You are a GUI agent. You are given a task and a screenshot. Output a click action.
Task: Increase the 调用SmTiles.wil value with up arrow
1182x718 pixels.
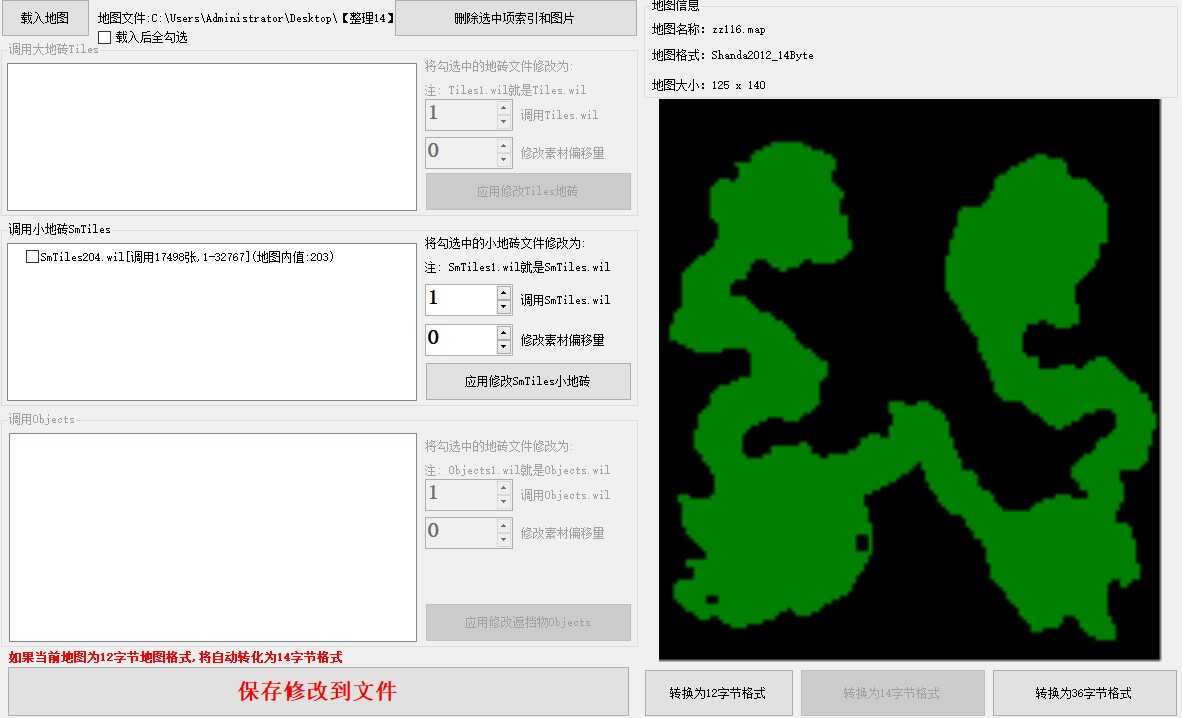504,292
